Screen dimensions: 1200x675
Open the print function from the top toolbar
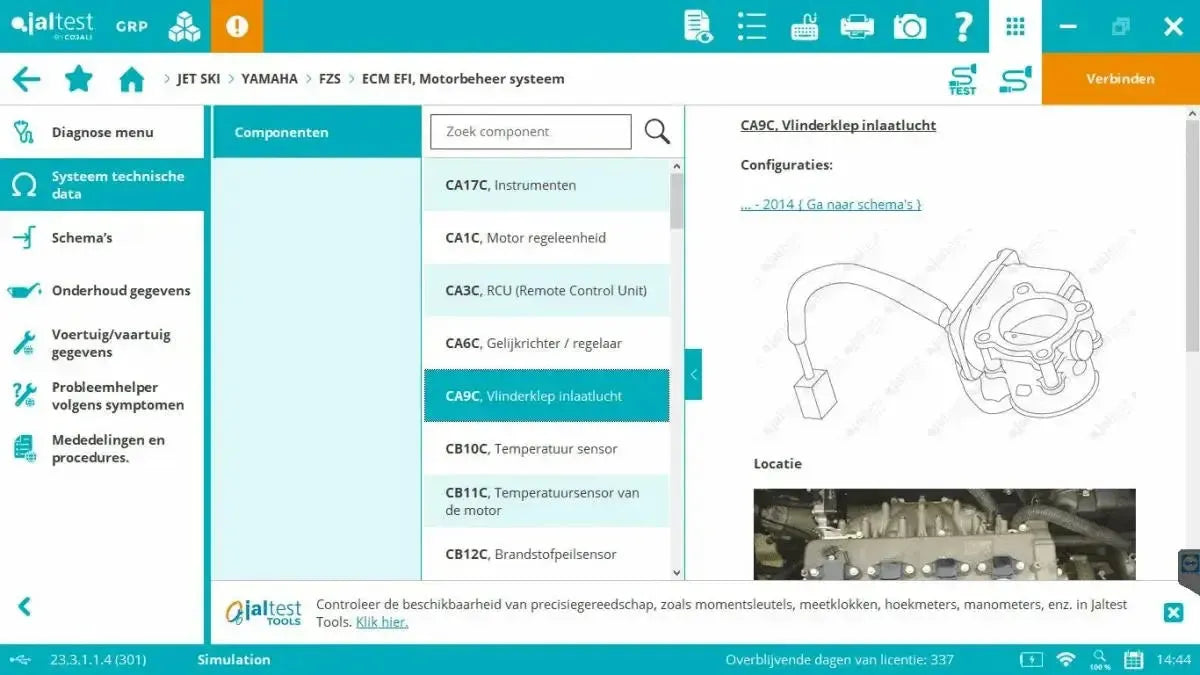coord(856,26)
